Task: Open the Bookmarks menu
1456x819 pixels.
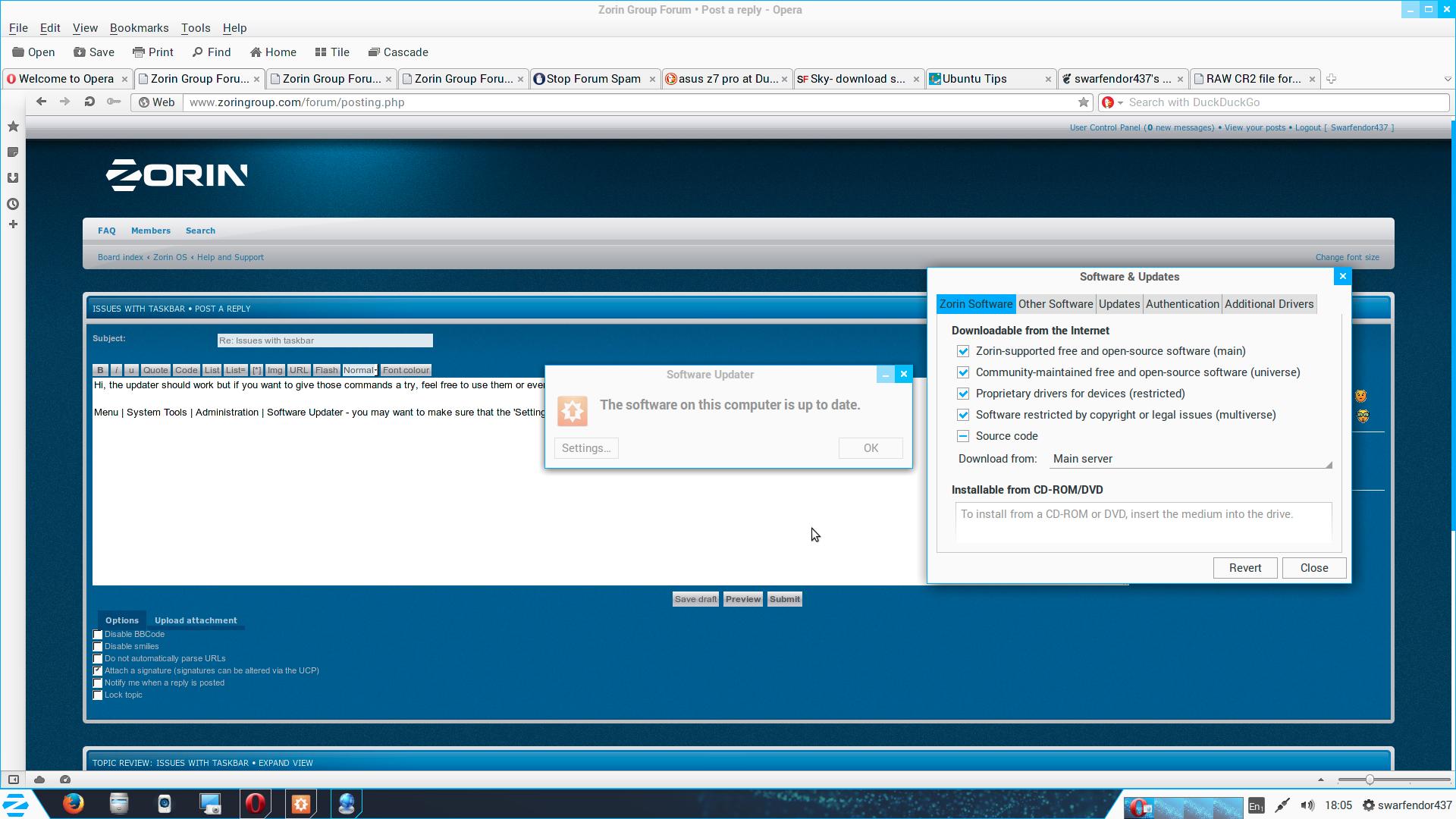Action: point(139,27)
